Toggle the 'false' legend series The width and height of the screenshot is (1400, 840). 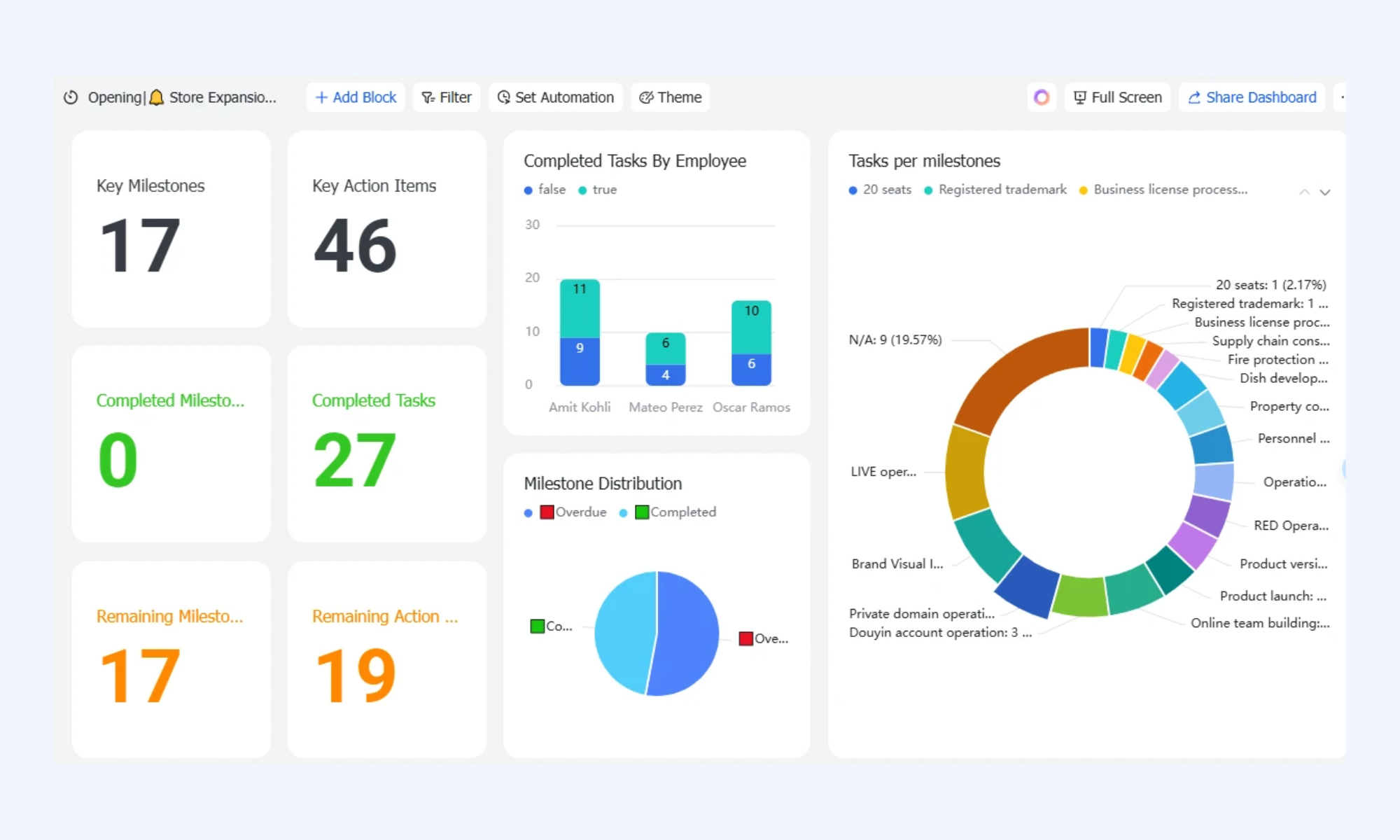[545, 190]
